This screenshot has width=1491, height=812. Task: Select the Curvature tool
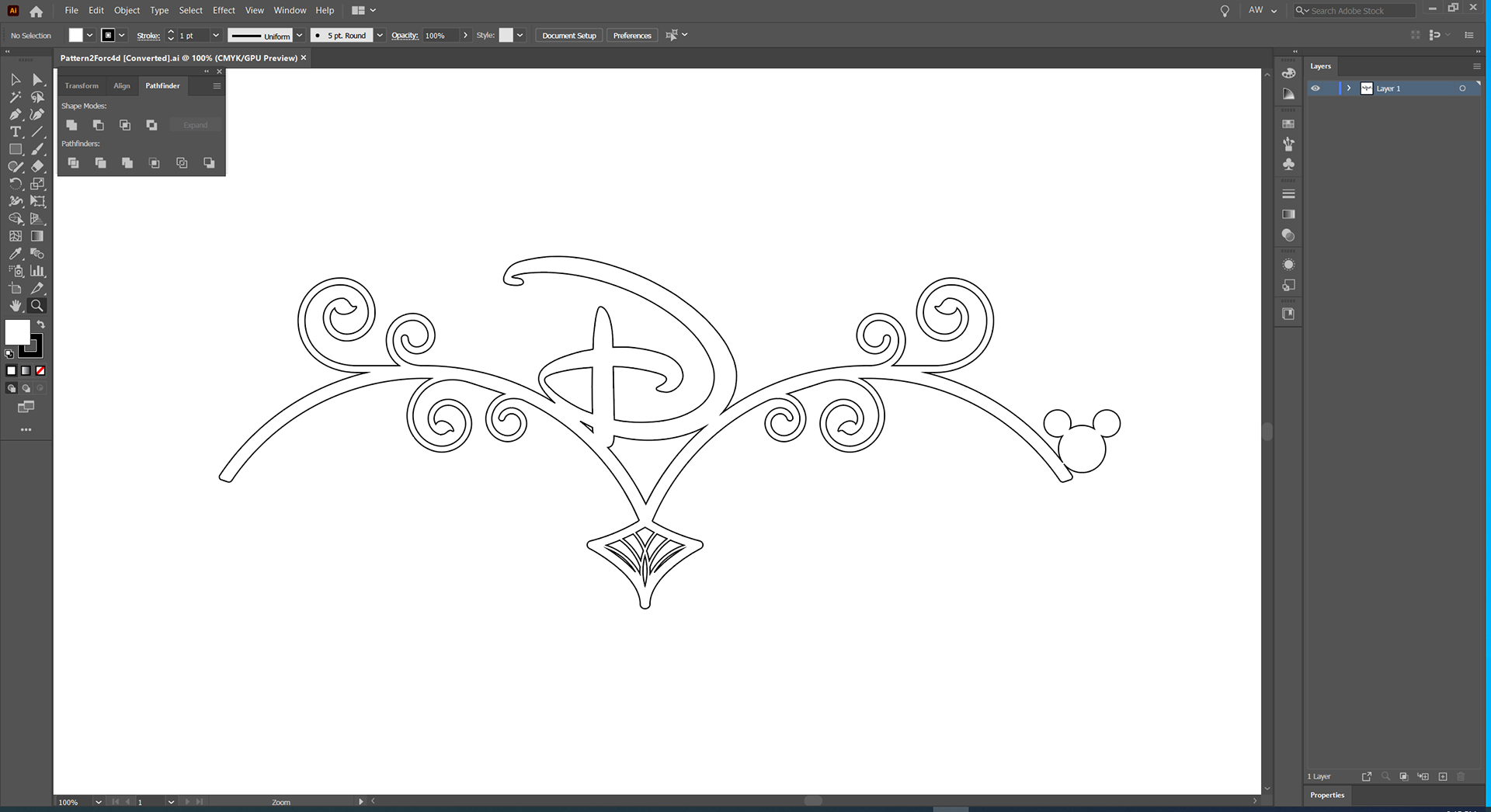point(37,114)
